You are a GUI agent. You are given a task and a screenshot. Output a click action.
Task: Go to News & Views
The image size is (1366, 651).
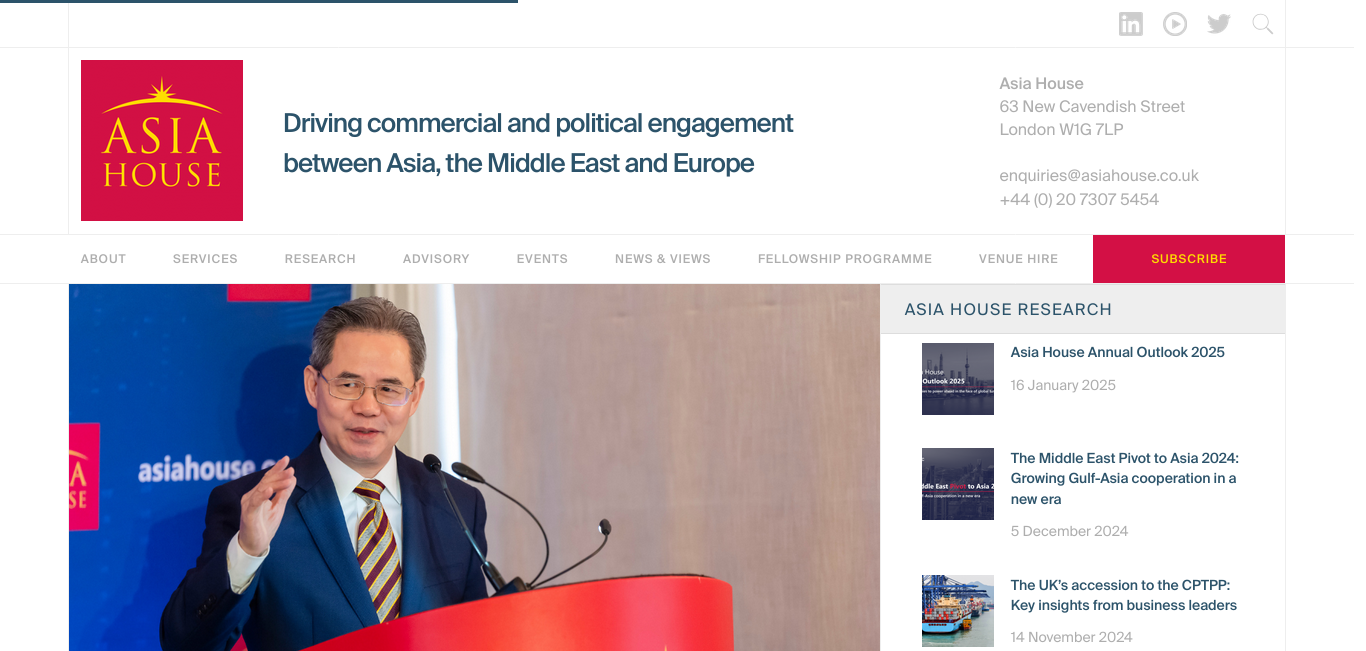pyautogui.click(x=663, y=259)
